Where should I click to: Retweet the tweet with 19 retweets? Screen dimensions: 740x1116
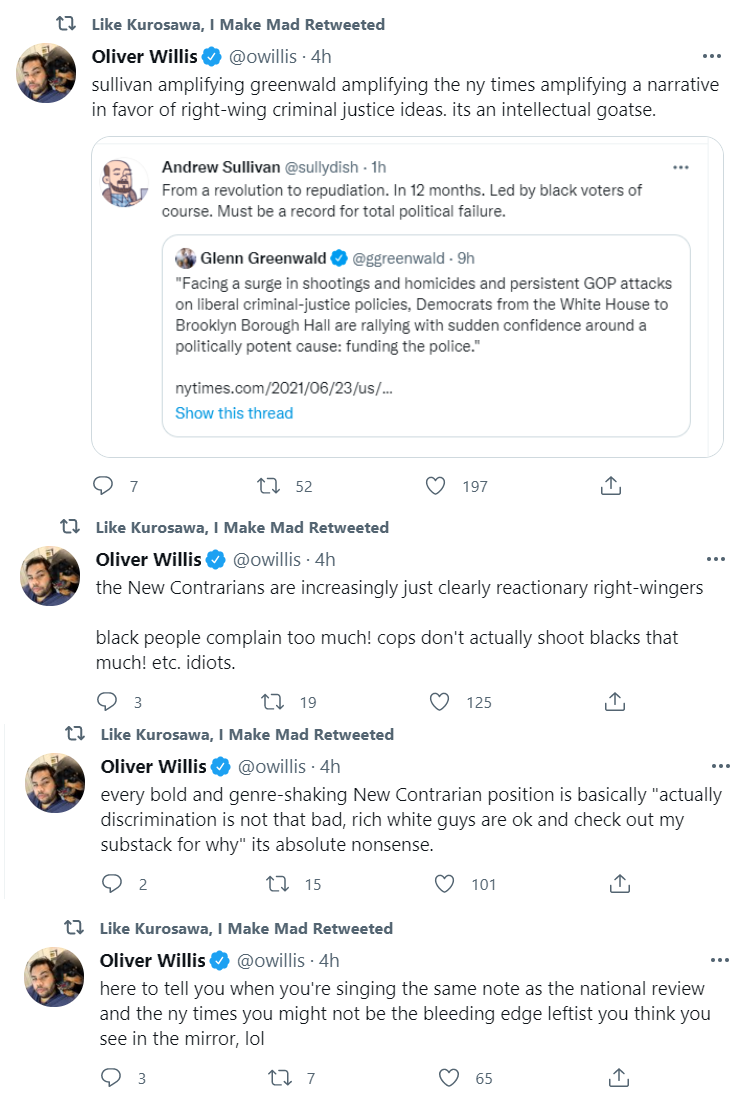pyautogui.click(x=273, y=702)
